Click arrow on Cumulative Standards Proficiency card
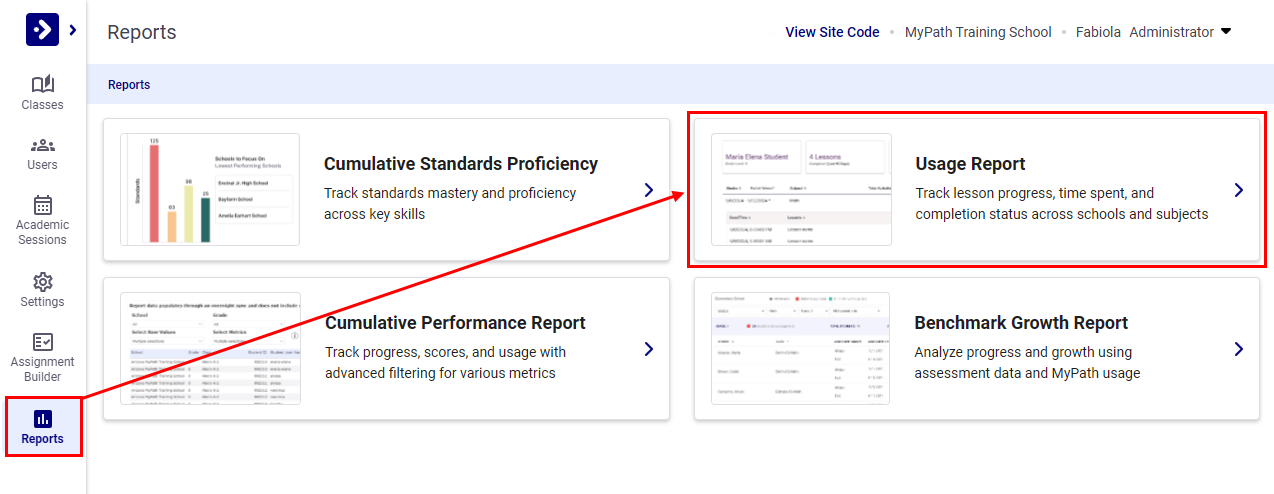 (x=649, y=190)
